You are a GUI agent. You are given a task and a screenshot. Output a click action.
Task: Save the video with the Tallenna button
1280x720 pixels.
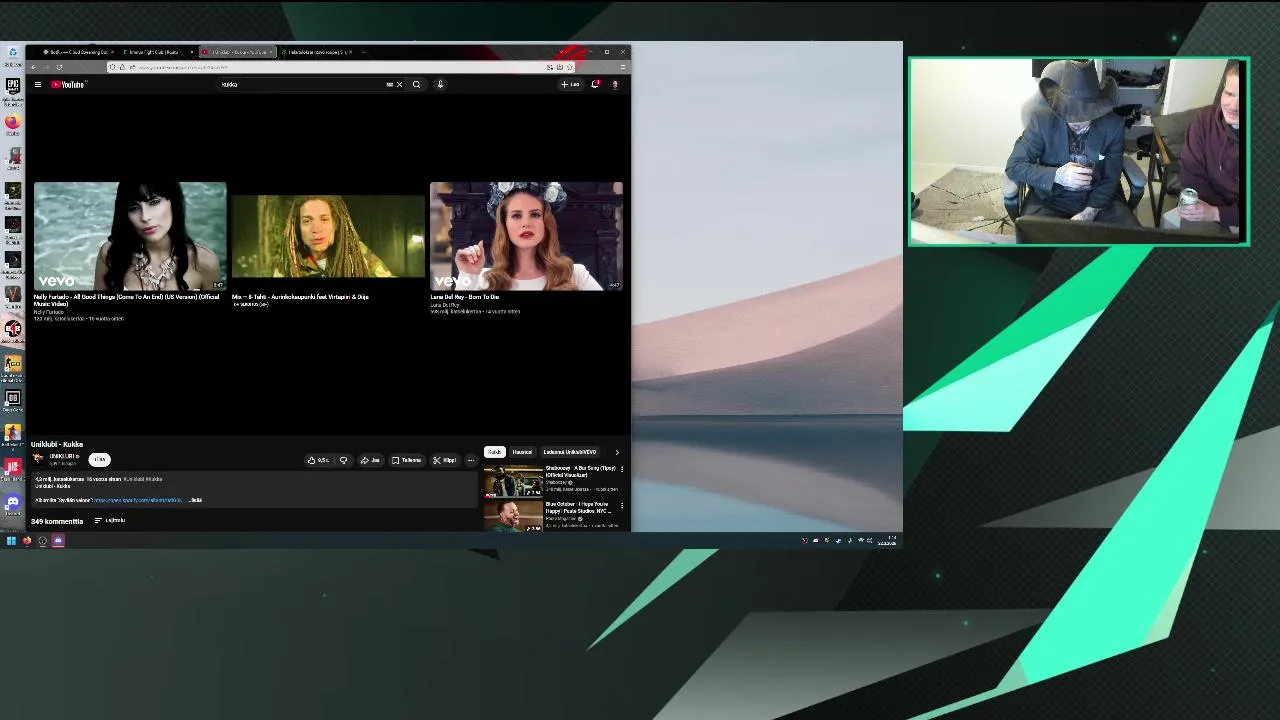407,460
